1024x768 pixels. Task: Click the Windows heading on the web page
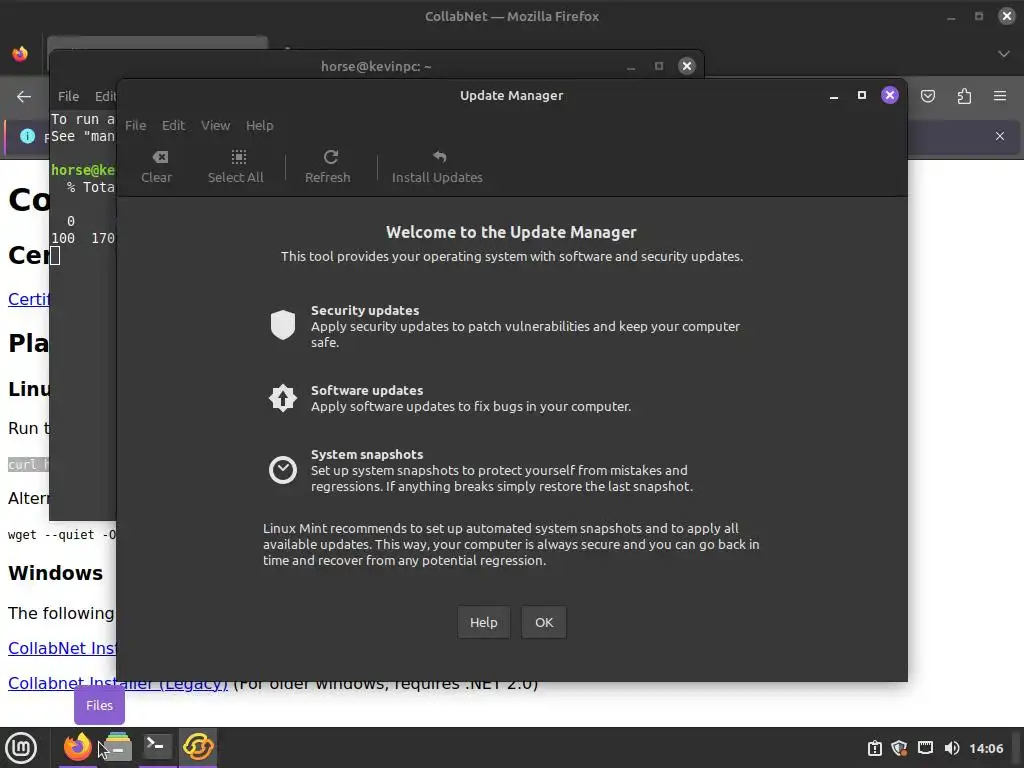click(x=56, y=573)
